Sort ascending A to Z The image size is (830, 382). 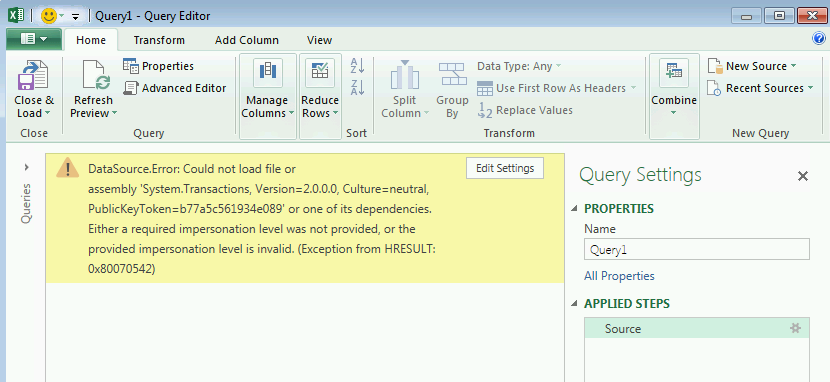pyautogui.click(x=357, y=66)
